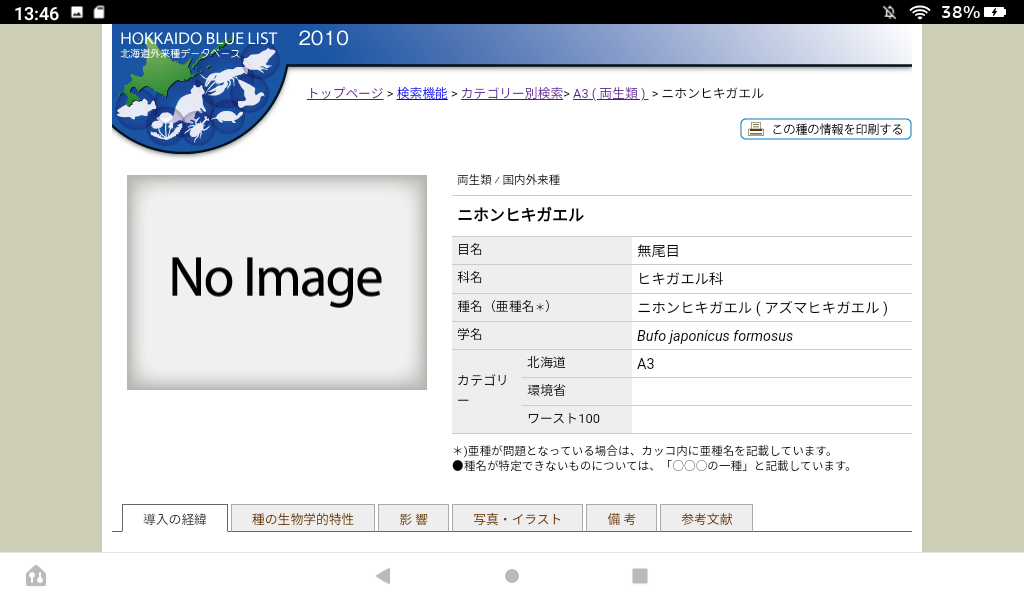This screenshot has width=1024, height=600.
Task: Click the 目名 row label
Action: (x=470, y=249)
